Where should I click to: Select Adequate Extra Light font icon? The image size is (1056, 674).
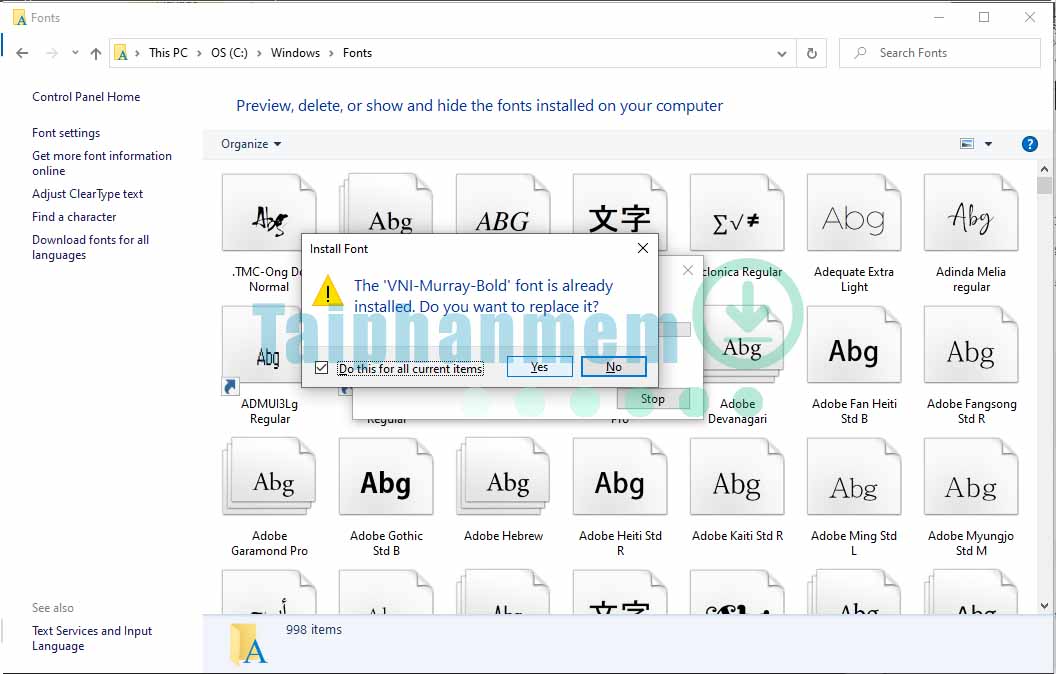click(854, 220)
